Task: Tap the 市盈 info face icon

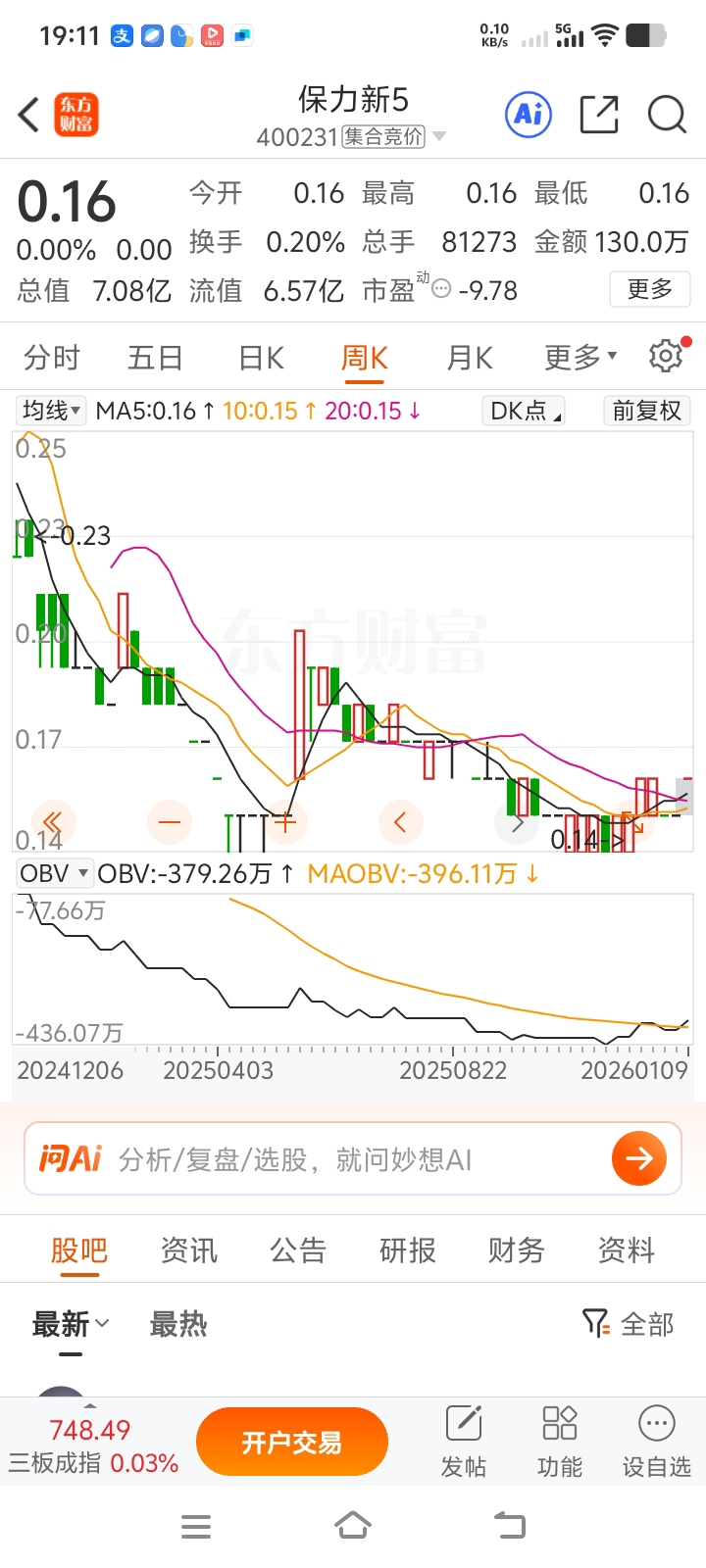Action: (441, 290)
